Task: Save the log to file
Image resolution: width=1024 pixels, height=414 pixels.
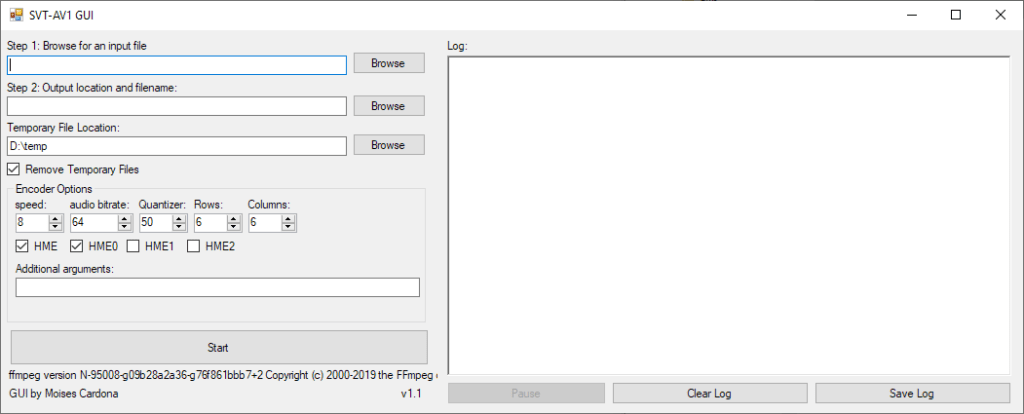Action: (912, 394)
